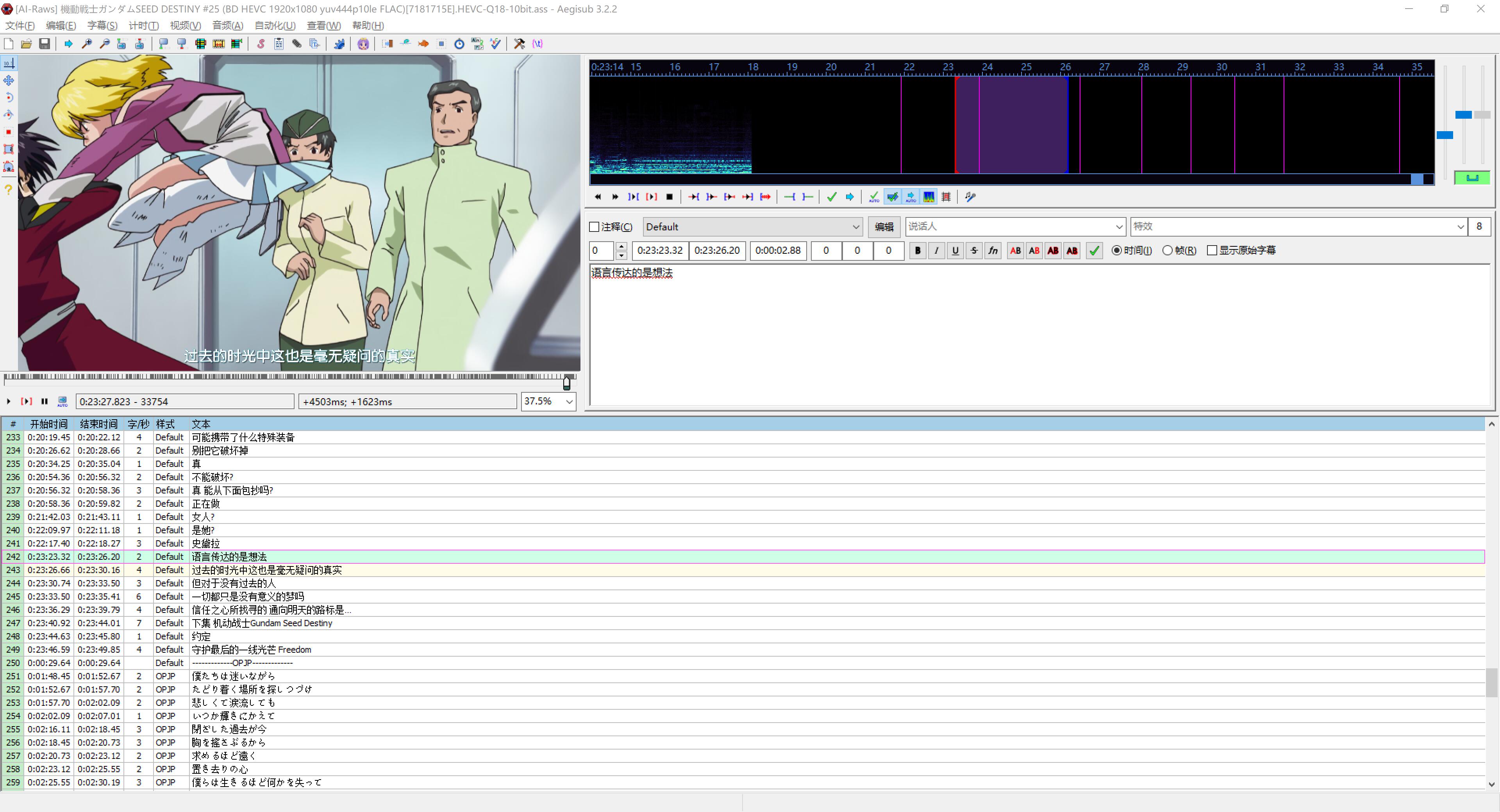Screen dimensions: 1500x812
Task: Open the 文件(F) menu
Action: (20, 26)
